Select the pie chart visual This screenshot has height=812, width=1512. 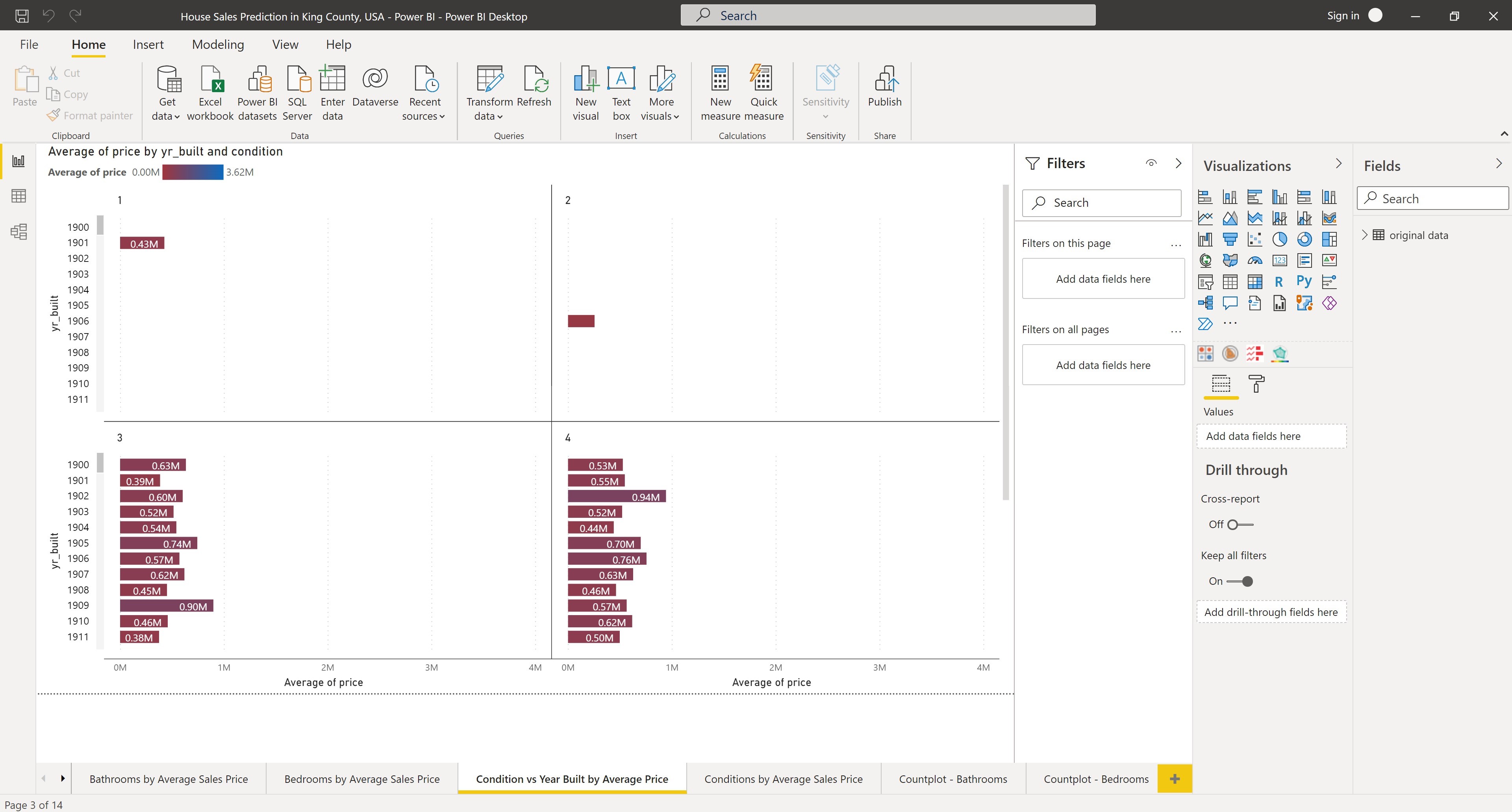[x=1280, y=239]
